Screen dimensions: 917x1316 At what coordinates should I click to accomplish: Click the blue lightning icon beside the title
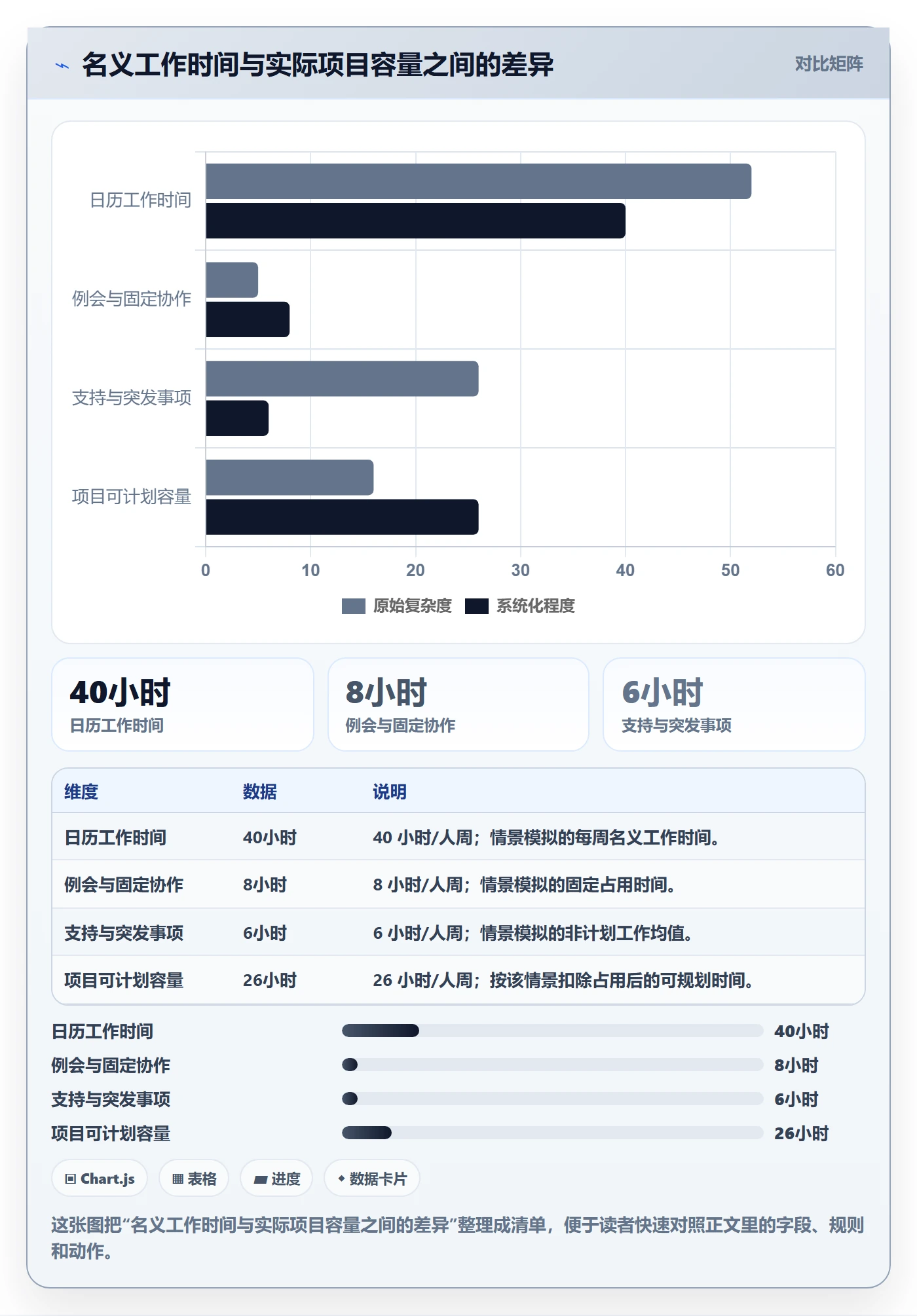pos(62,65)
